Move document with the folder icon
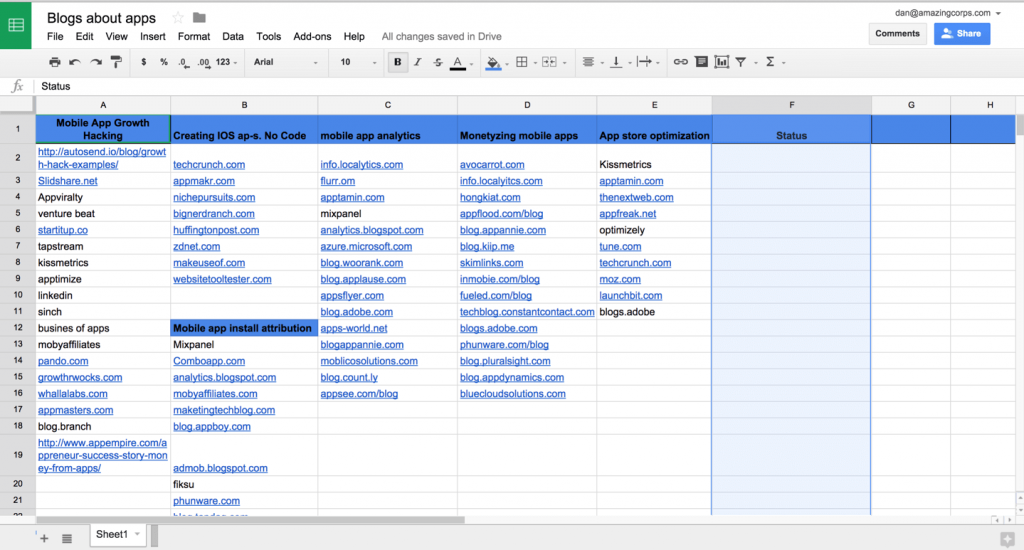 click(x=199, y=18)
